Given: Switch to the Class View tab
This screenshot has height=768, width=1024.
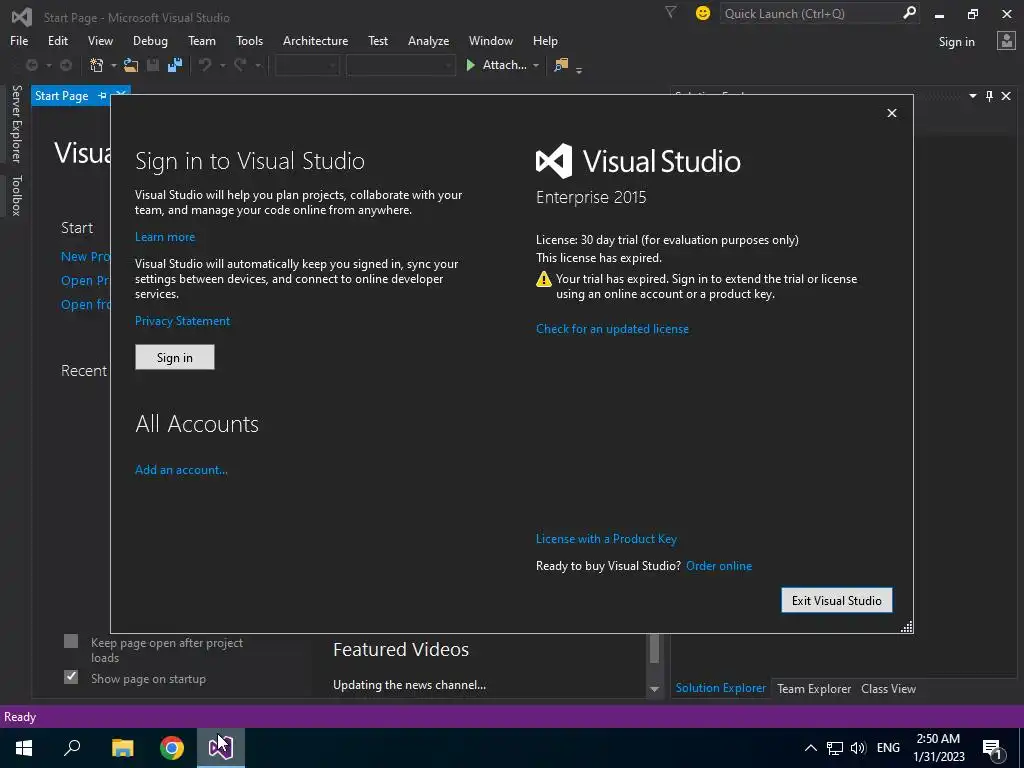Looking at the screenshot, I should (888, 688).
